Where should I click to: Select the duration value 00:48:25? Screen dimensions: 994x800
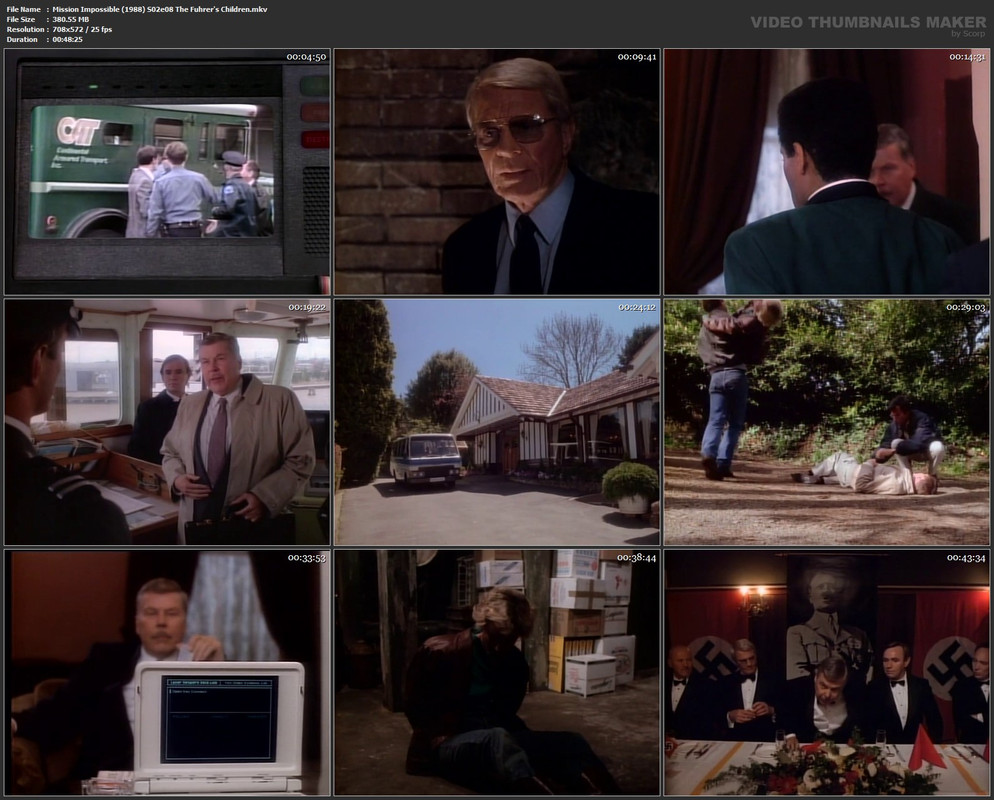68,39
